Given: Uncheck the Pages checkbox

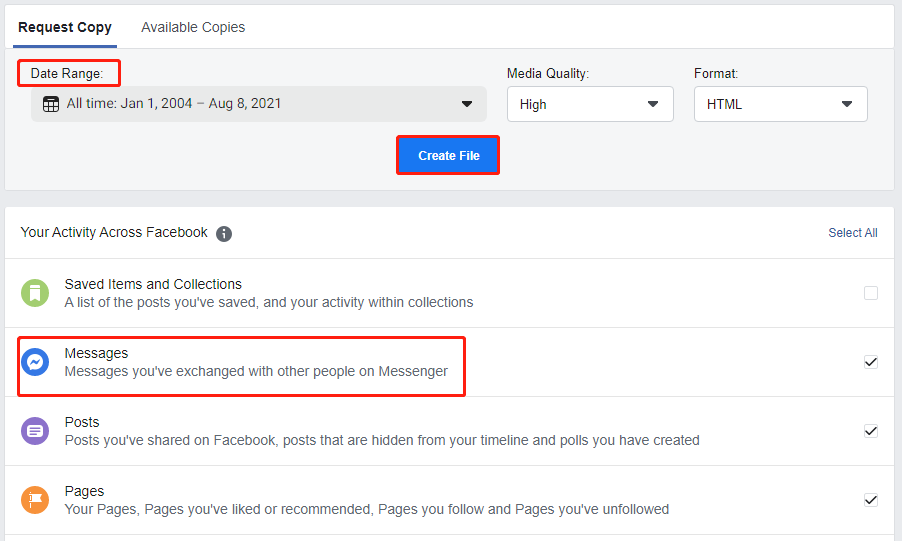Looking at the screenshot, I should (x=871, y=500).
